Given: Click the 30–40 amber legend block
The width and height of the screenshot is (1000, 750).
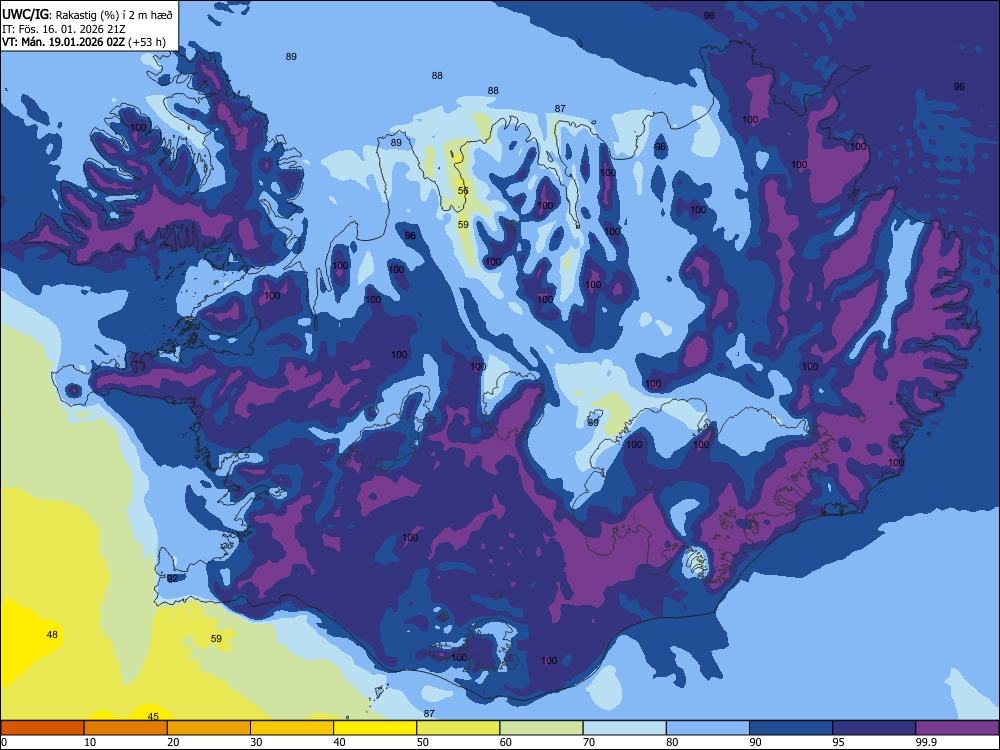Looking at the screenshot, I should point(292,728).
